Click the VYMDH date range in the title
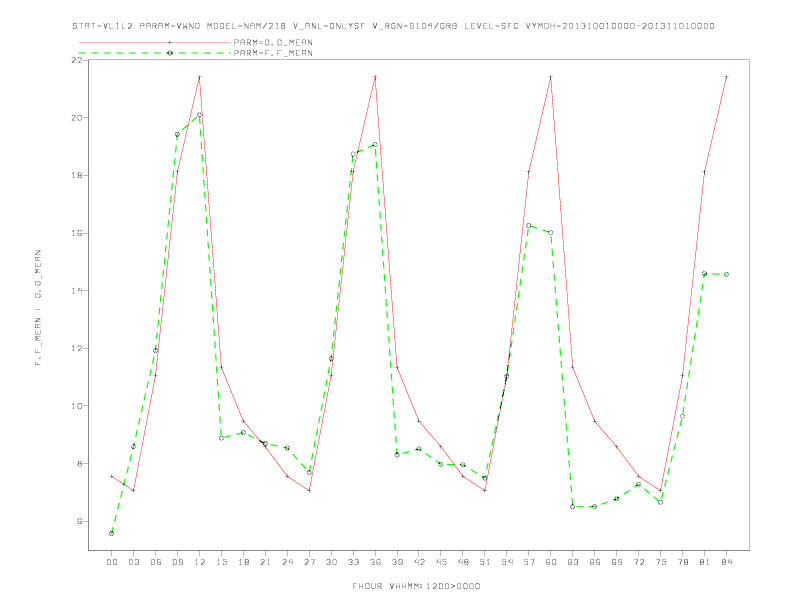The height and width of the screenshot is (612, 792). click(620, 26)
